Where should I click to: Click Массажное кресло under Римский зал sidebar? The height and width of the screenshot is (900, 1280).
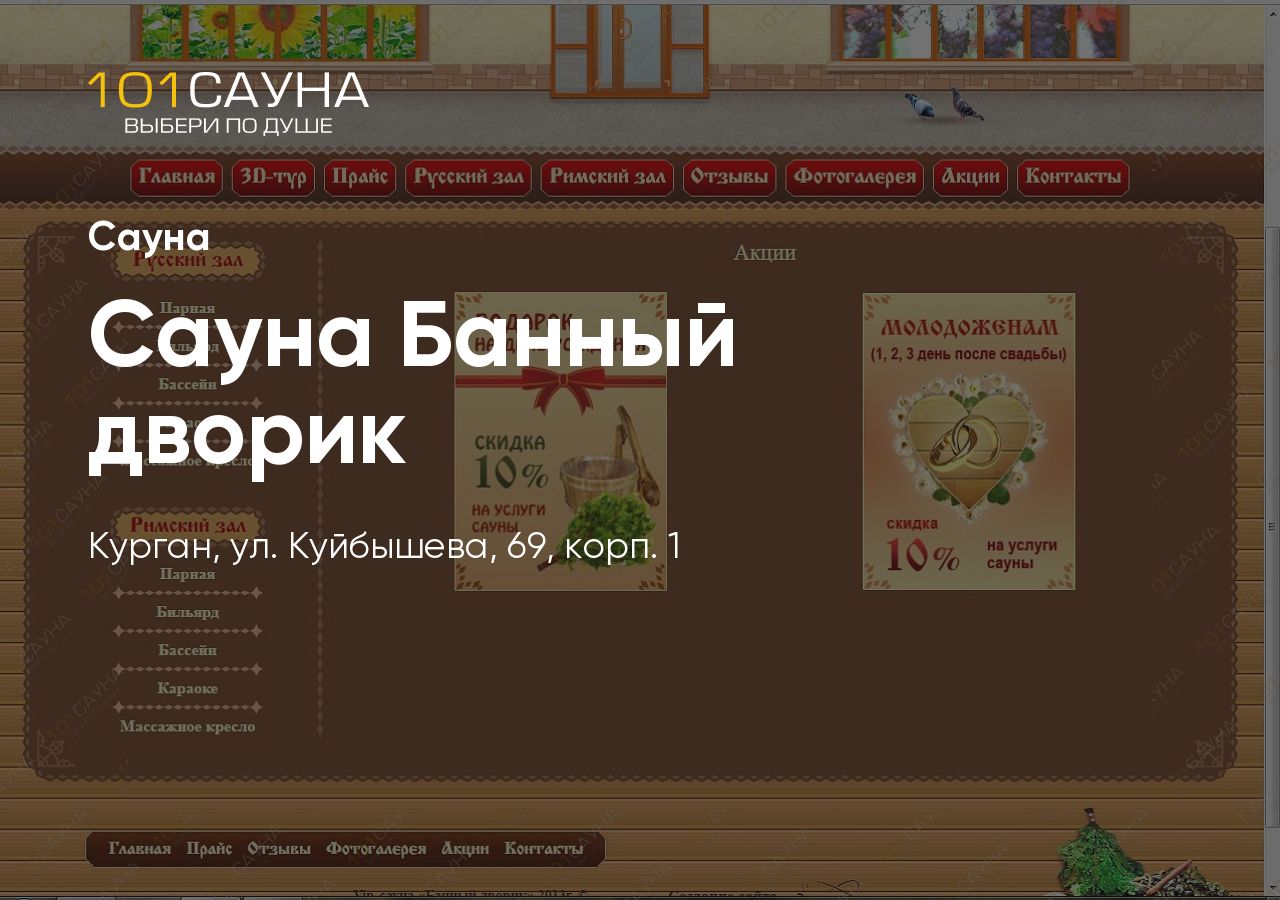[x=187, y=726]
